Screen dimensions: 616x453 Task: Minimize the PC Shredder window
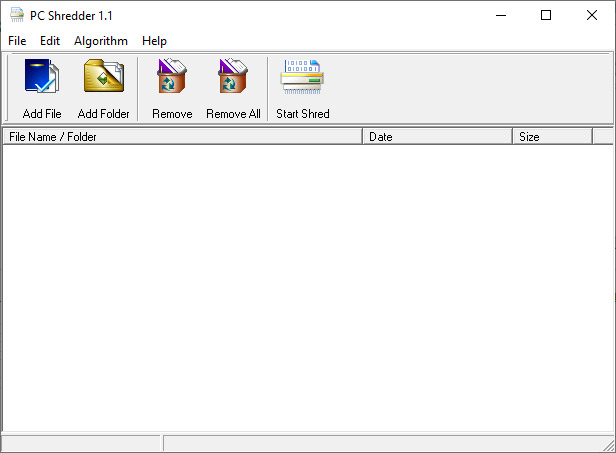501,15
